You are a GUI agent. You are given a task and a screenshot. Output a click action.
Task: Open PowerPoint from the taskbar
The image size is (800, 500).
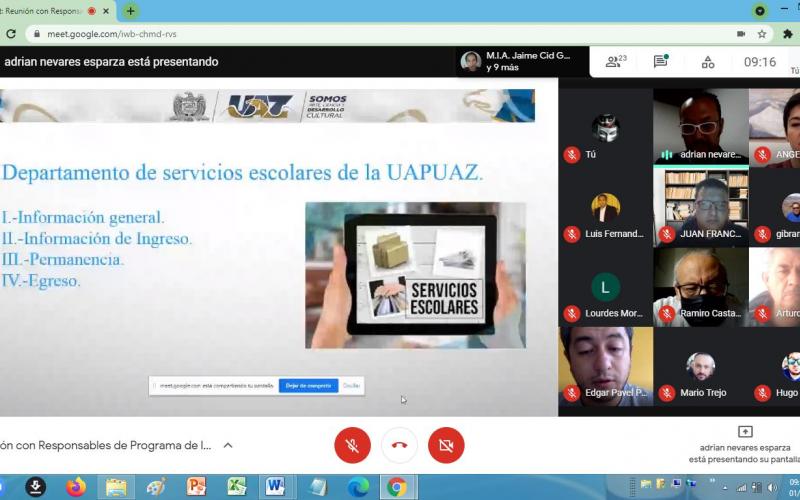[x=196, y=487]
